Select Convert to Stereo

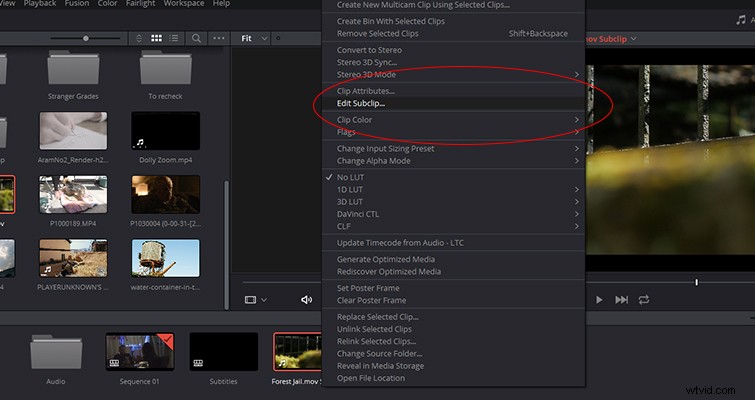[454, 50]
